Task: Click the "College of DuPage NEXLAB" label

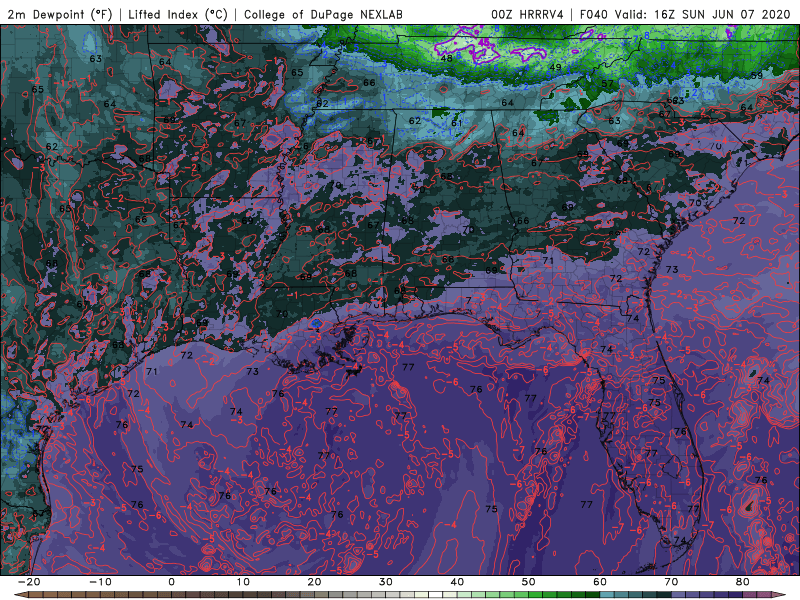Action: 323,14
